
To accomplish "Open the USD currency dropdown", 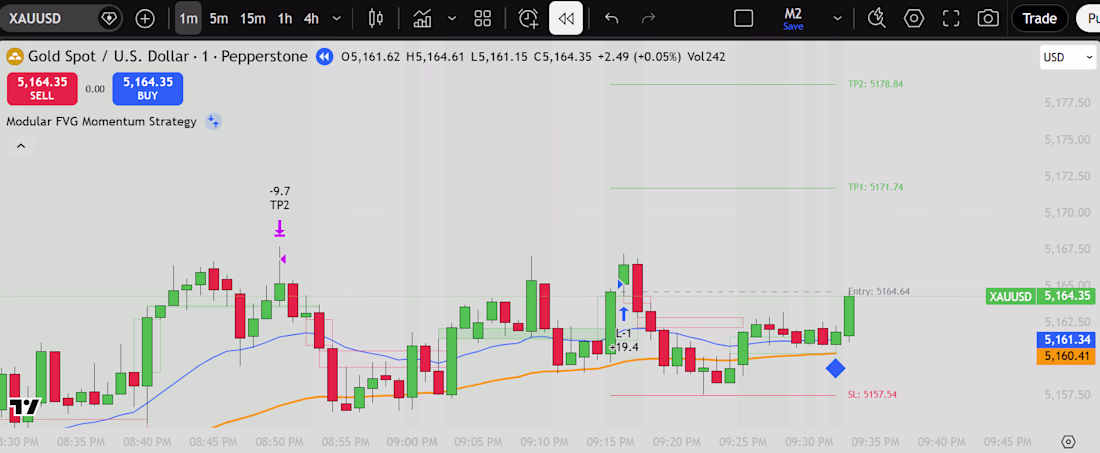I will point(1068,58).
